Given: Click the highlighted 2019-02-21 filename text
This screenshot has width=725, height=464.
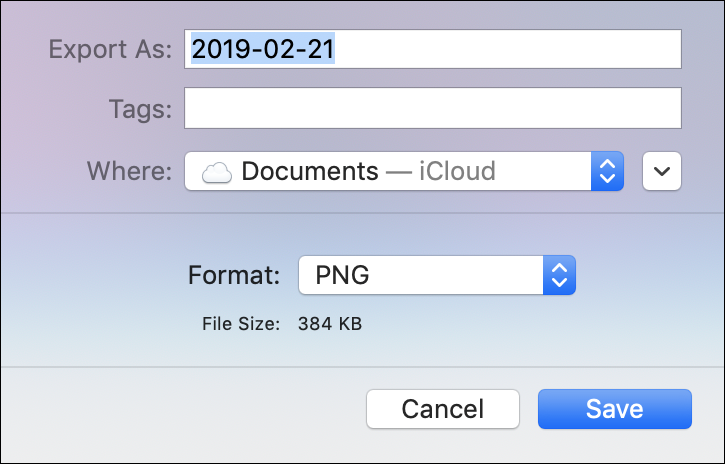Looking at the screenshot, I should click(x=263, y=49).
